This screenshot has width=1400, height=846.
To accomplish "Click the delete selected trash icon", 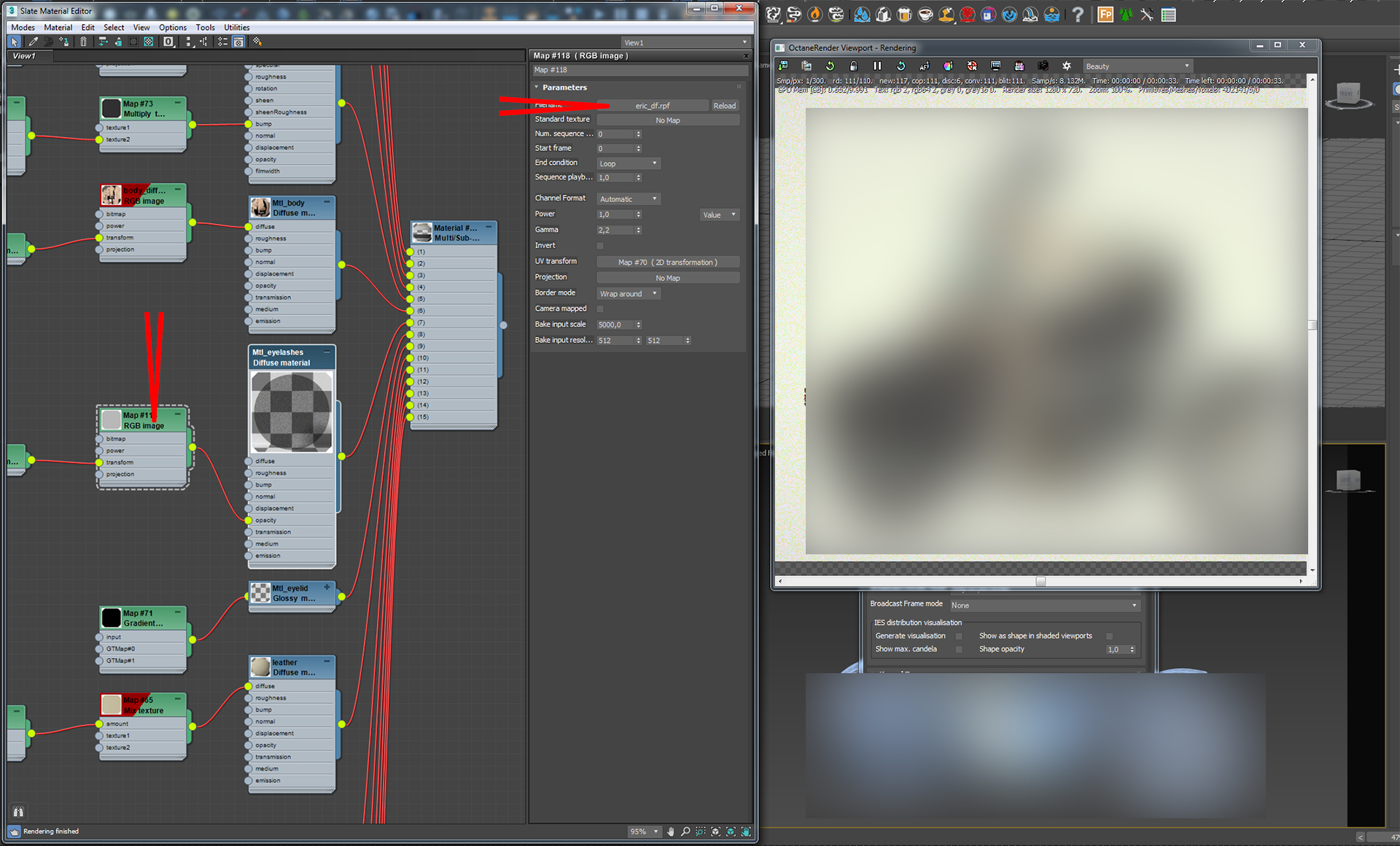I will 83,42.
